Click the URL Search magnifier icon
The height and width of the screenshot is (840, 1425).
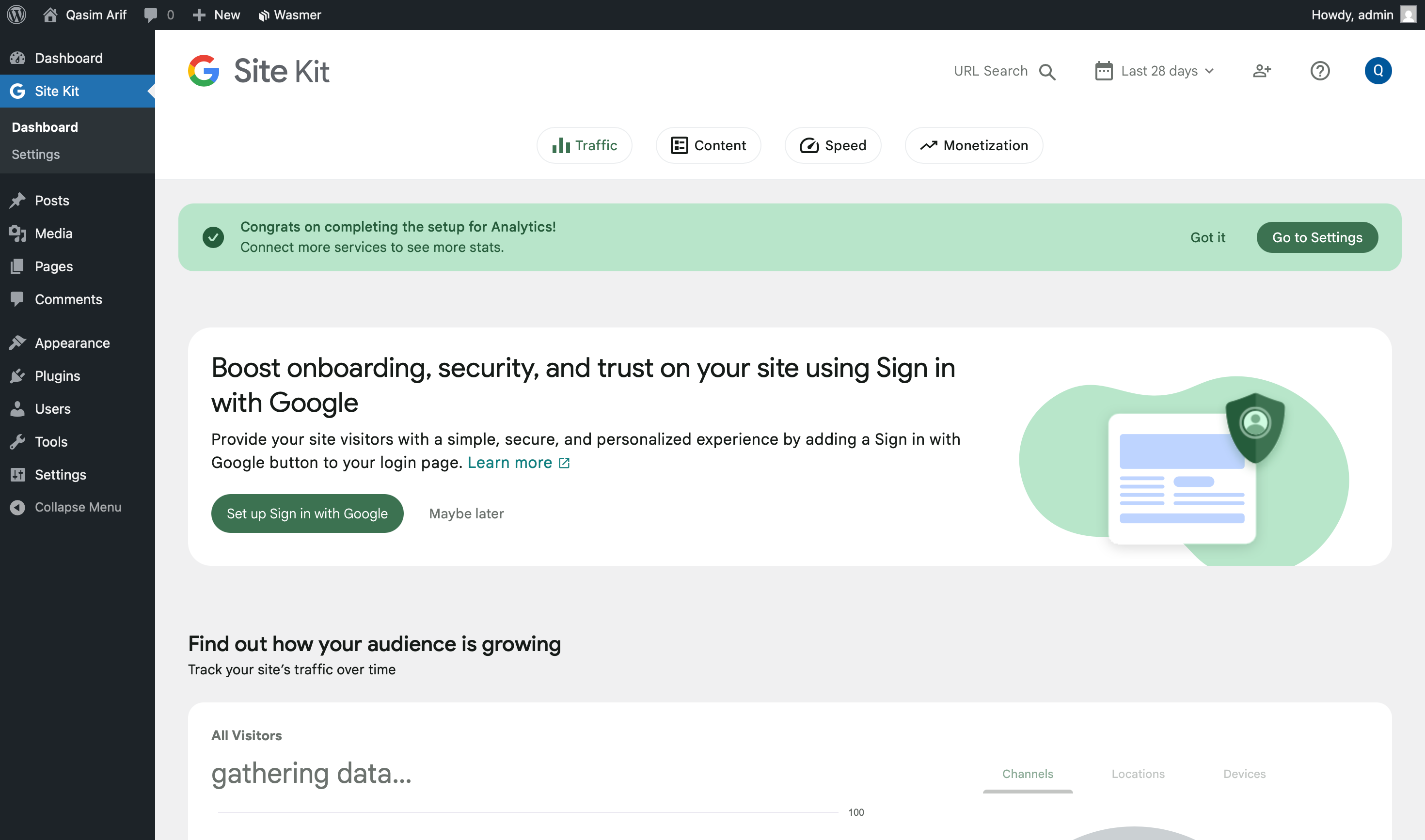pyautogui.click(x=1047, y=71)
